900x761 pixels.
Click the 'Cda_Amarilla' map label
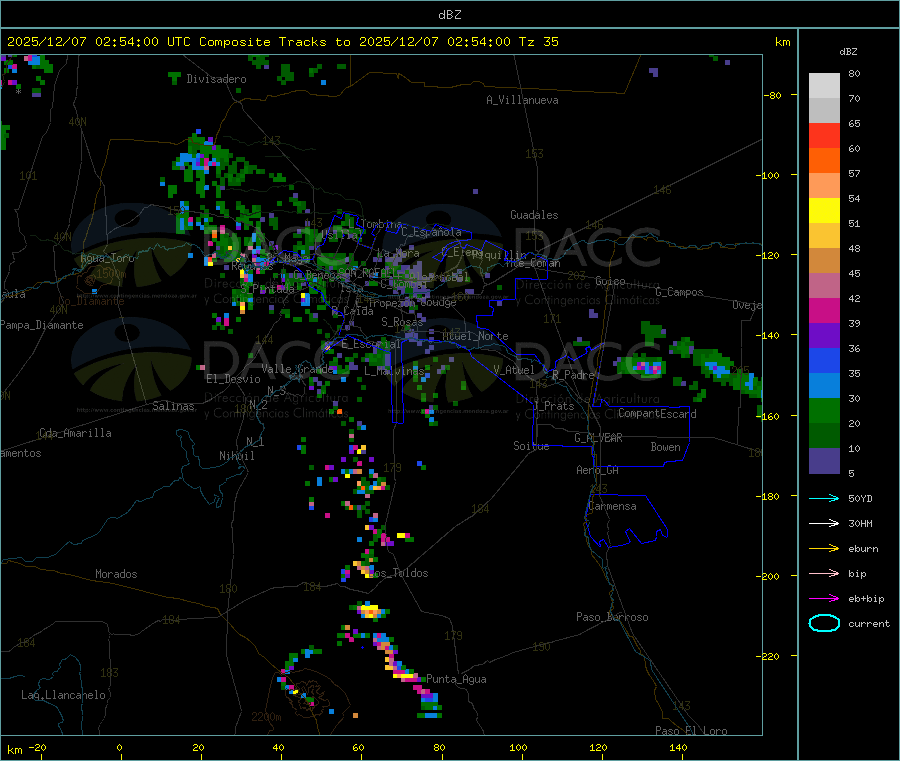tap(75, 433)
